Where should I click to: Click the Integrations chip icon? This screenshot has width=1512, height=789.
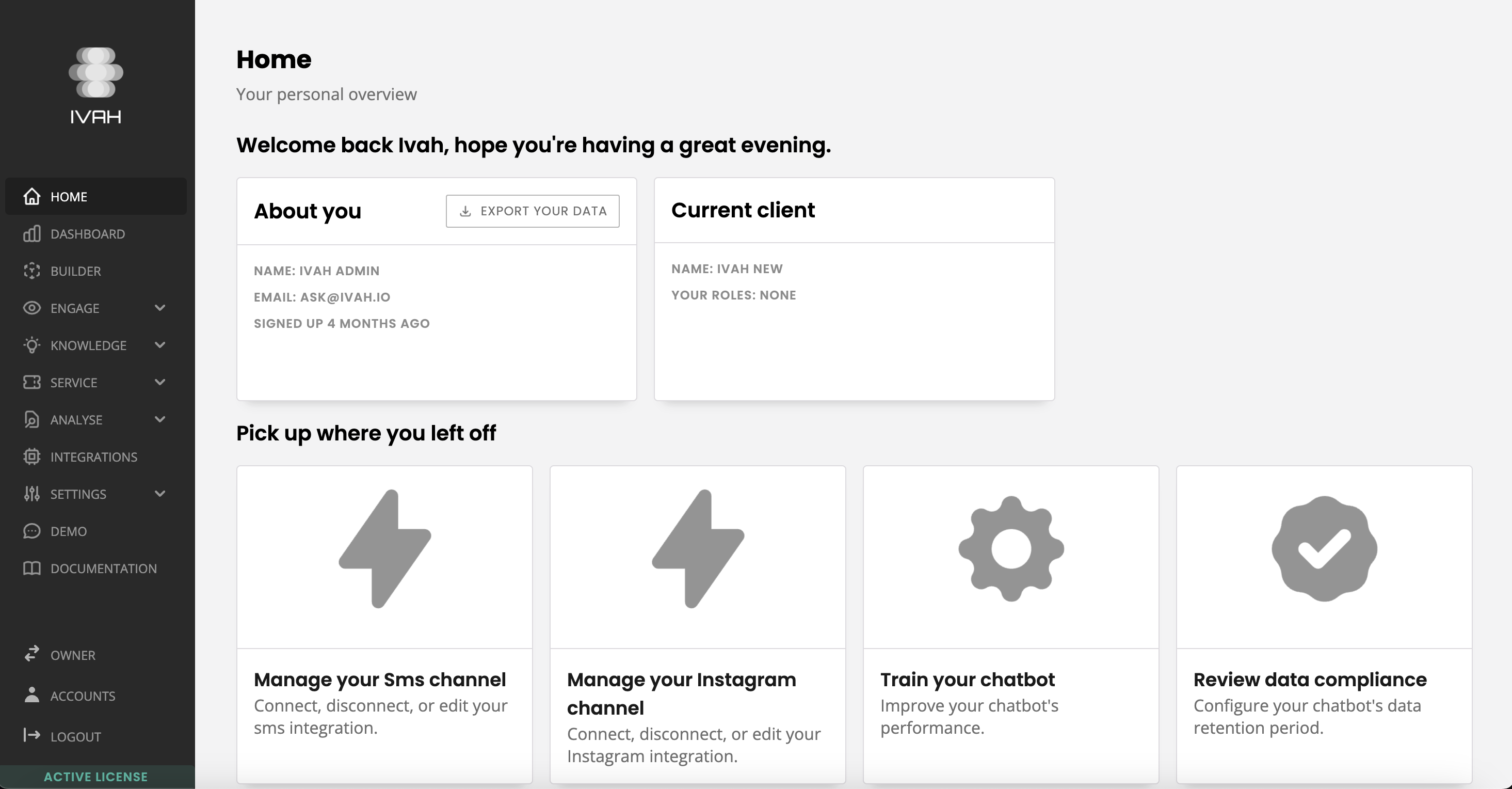point(31,456)
